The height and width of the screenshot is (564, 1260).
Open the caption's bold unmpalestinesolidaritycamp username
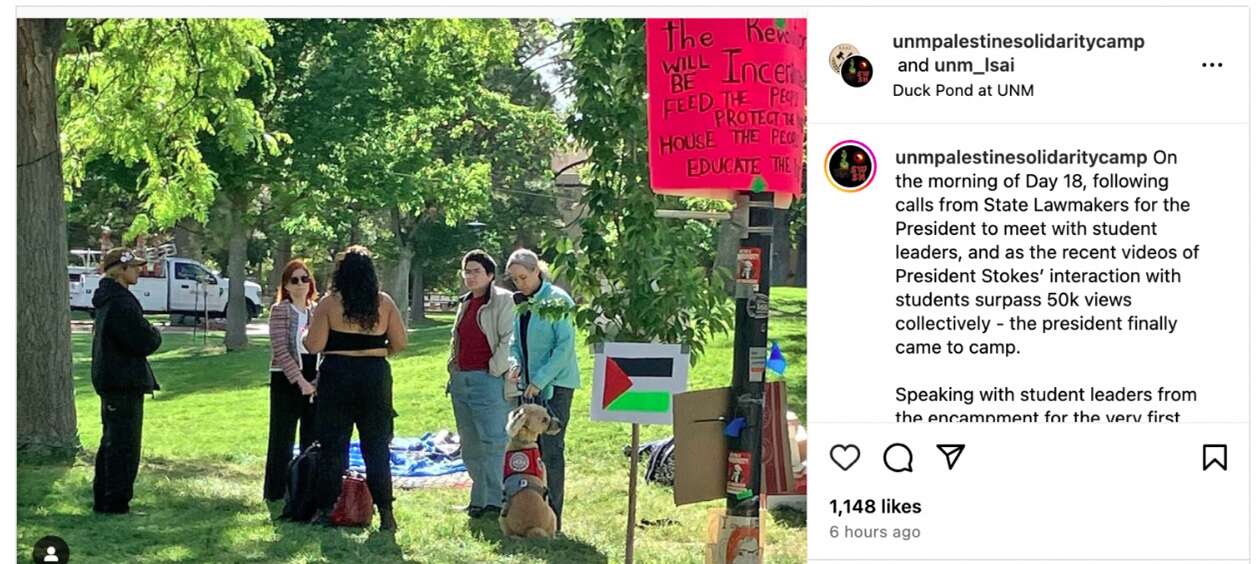pos(1021,157)
